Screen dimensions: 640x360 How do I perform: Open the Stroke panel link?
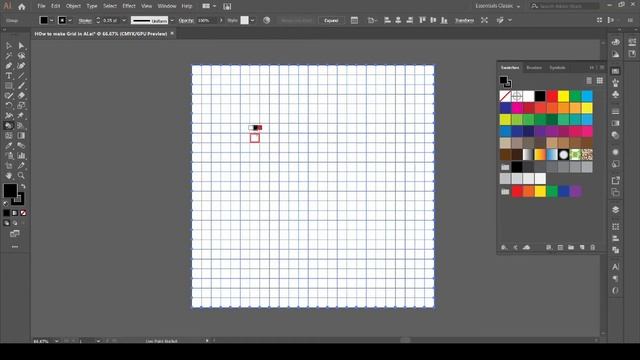pos(85,20)
